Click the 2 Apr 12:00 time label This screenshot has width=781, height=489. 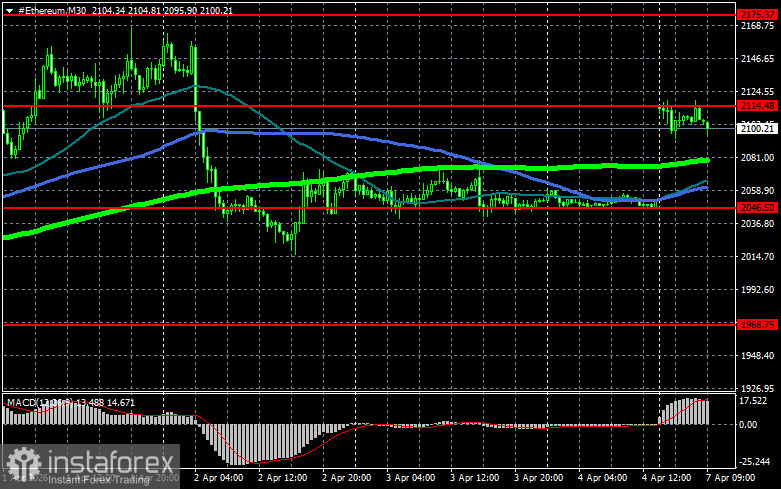282,478
